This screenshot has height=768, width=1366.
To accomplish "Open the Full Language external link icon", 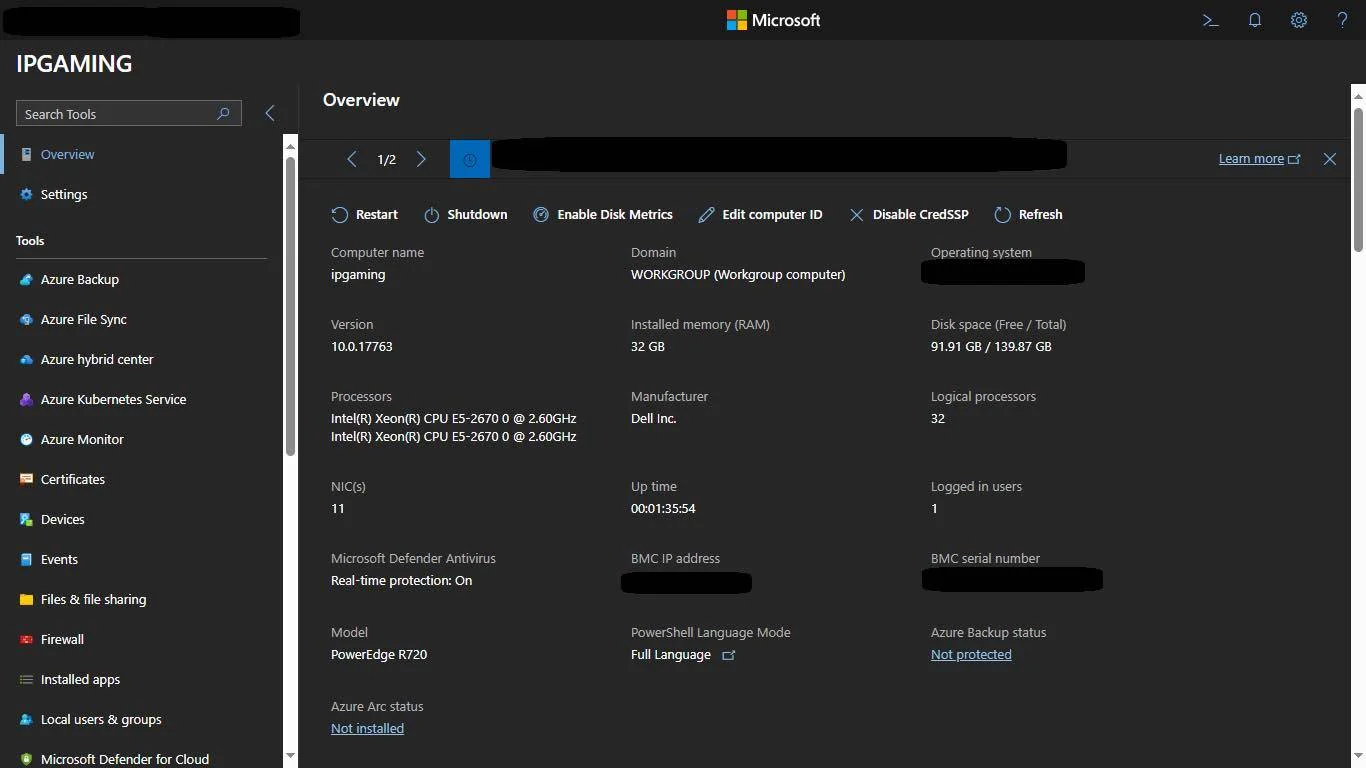I will point(729,655).
